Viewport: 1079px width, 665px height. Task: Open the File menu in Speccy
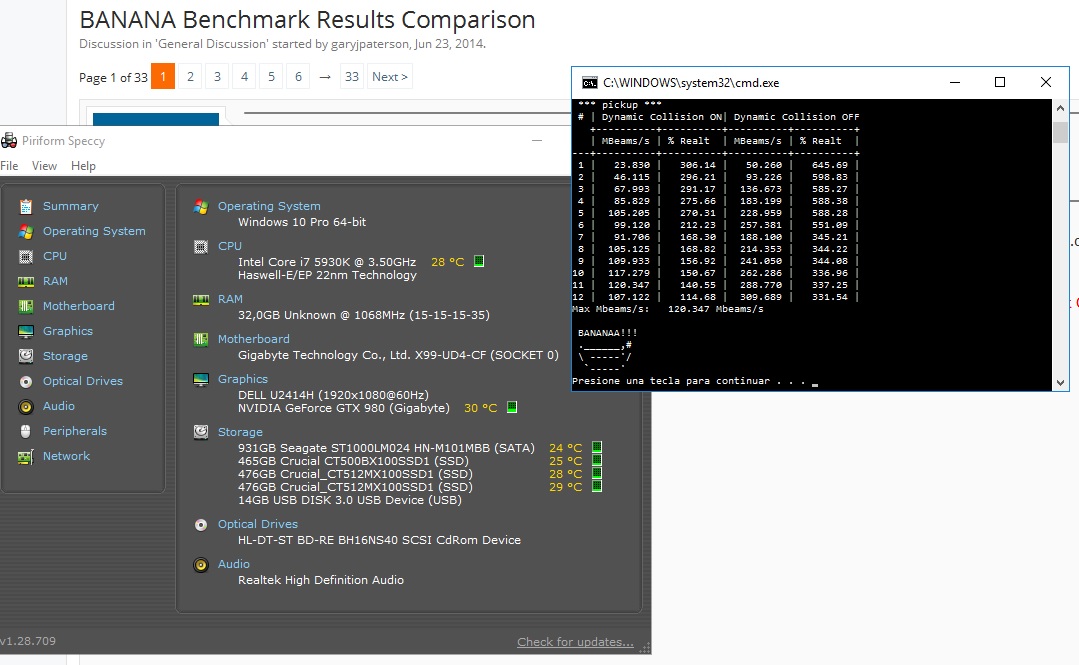tap(9, 166)
